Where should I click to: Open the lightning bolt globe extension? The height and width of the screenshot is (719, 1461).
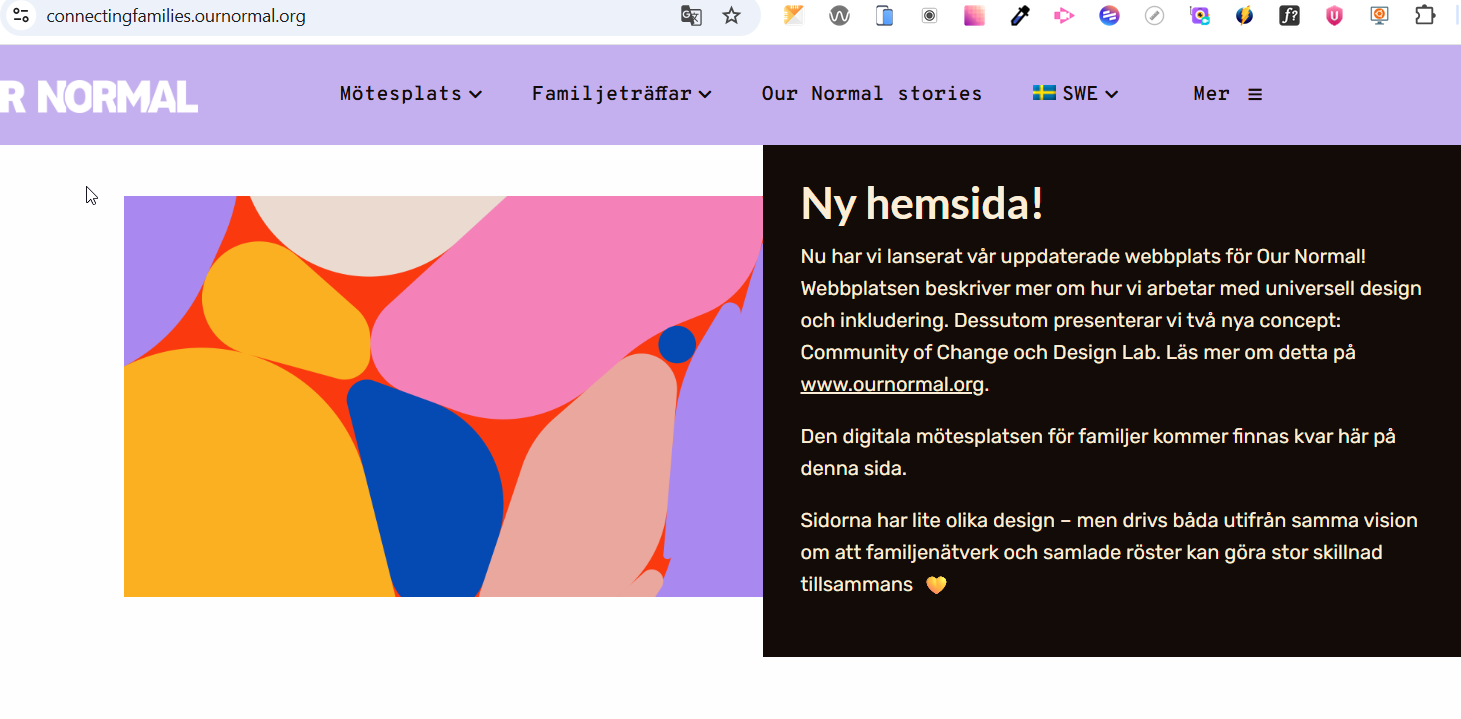coord(1244,16)
